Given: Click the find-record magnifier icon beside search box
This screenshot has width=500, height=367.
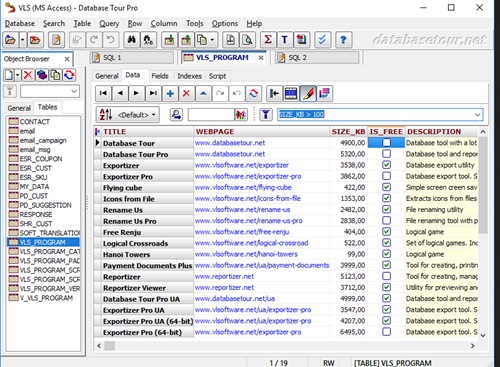Looking at the screenshot, I should click(176, 115).
